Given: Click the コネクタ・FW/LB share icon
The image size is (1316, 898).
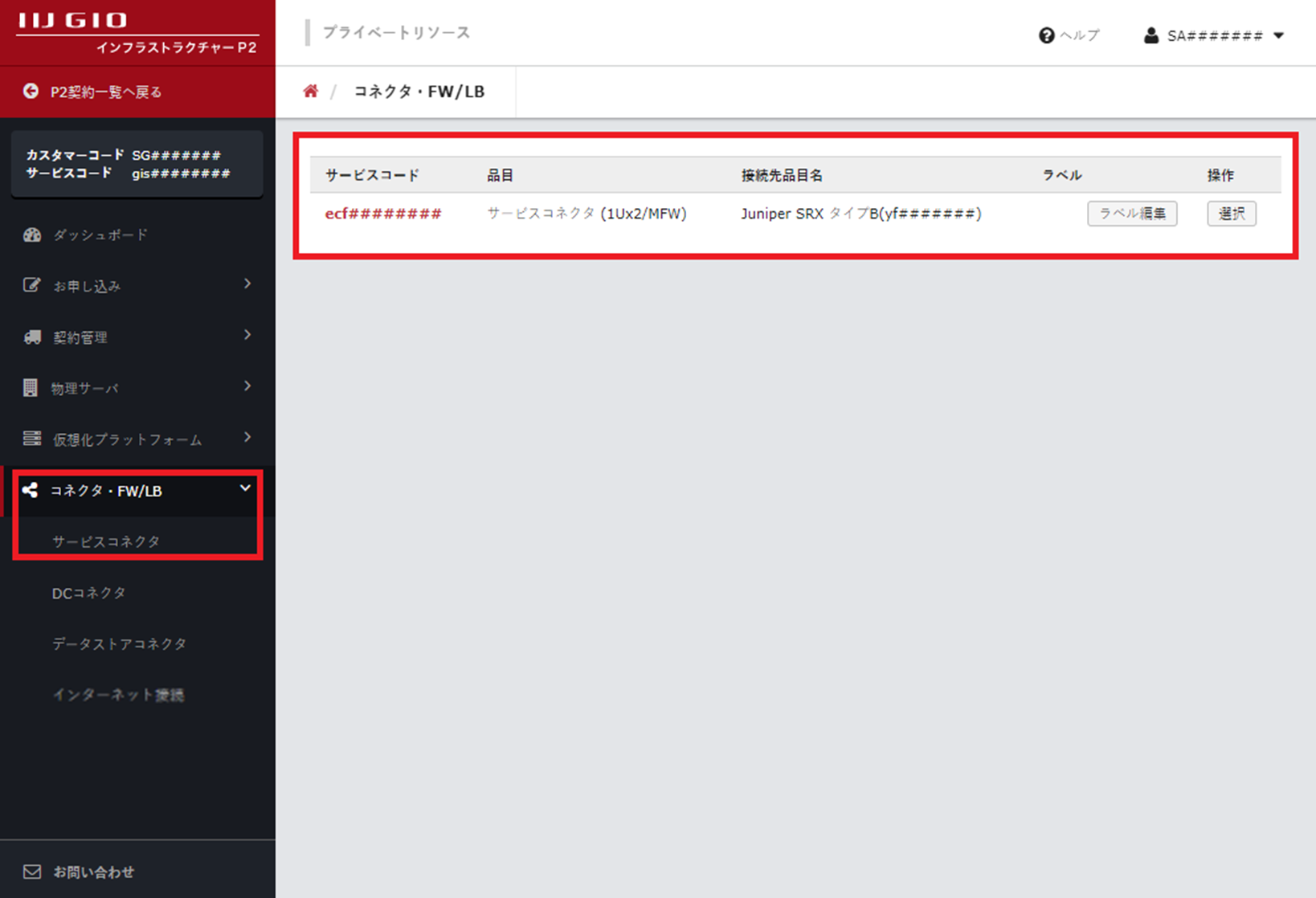Looking at the screenshot, I should click(x=31, y=490).
